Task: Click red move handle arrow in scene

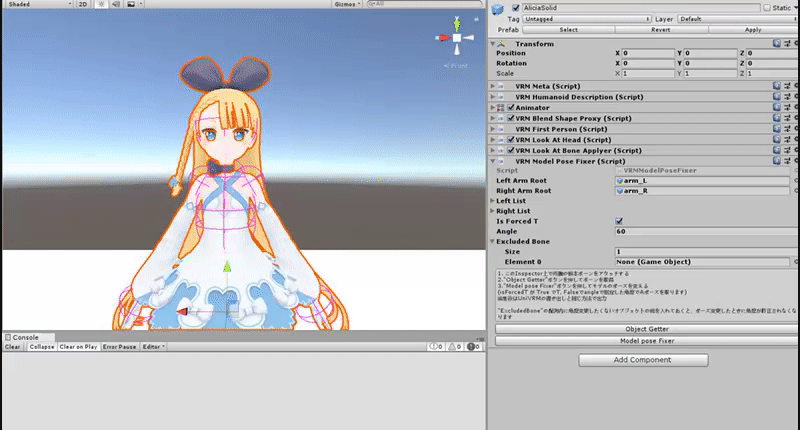Action: tap(182, 312)
